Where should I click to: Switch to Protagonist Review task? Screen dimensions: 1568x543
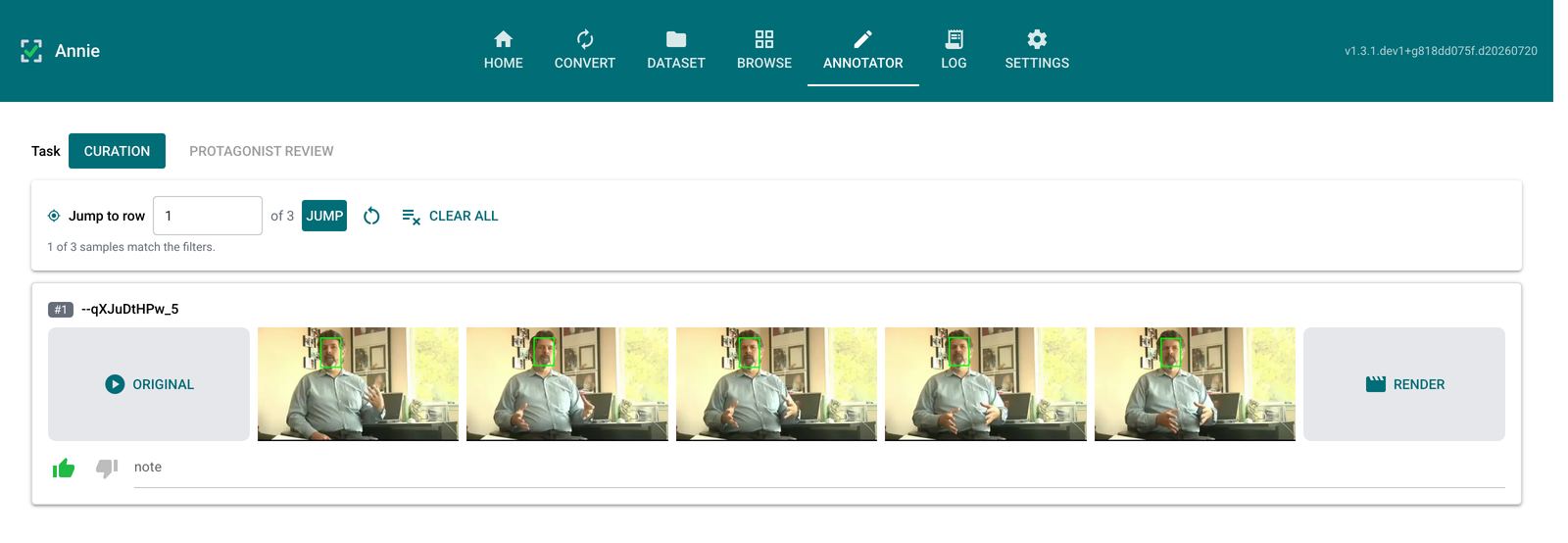tap(261, 151)
